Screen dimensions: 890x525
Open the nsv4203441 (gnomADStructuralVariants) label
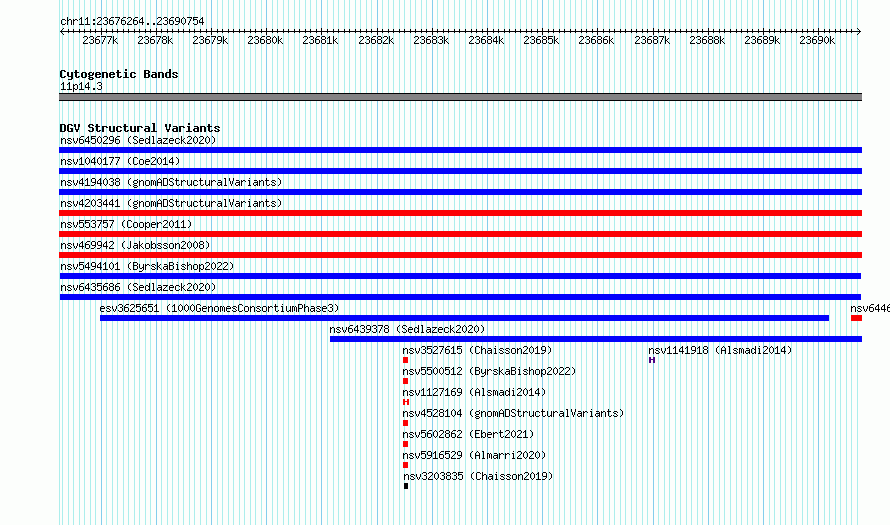point(171,203)
